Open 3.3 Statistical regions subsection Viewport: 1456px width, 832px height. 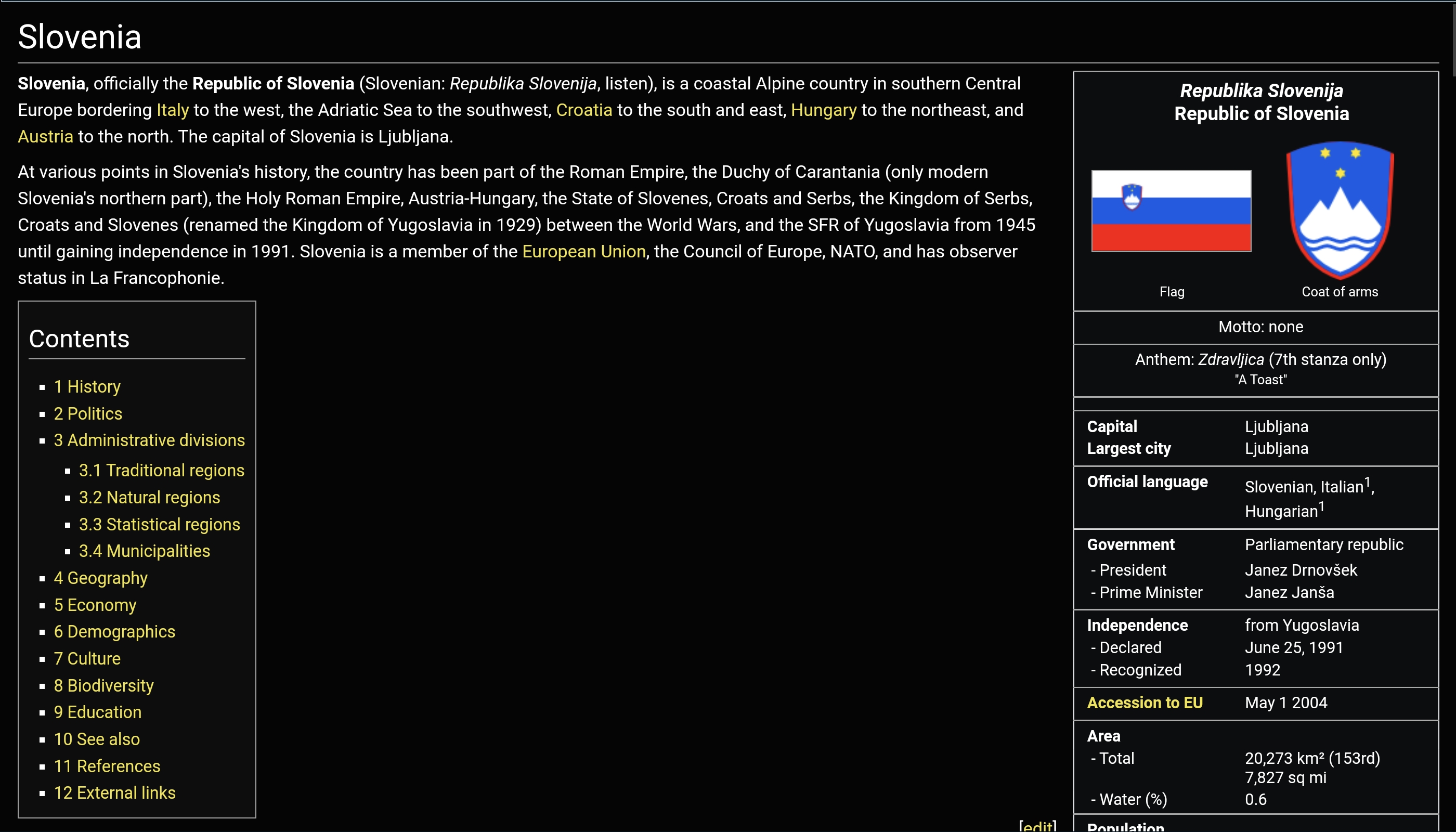click(x=159, y=525)
